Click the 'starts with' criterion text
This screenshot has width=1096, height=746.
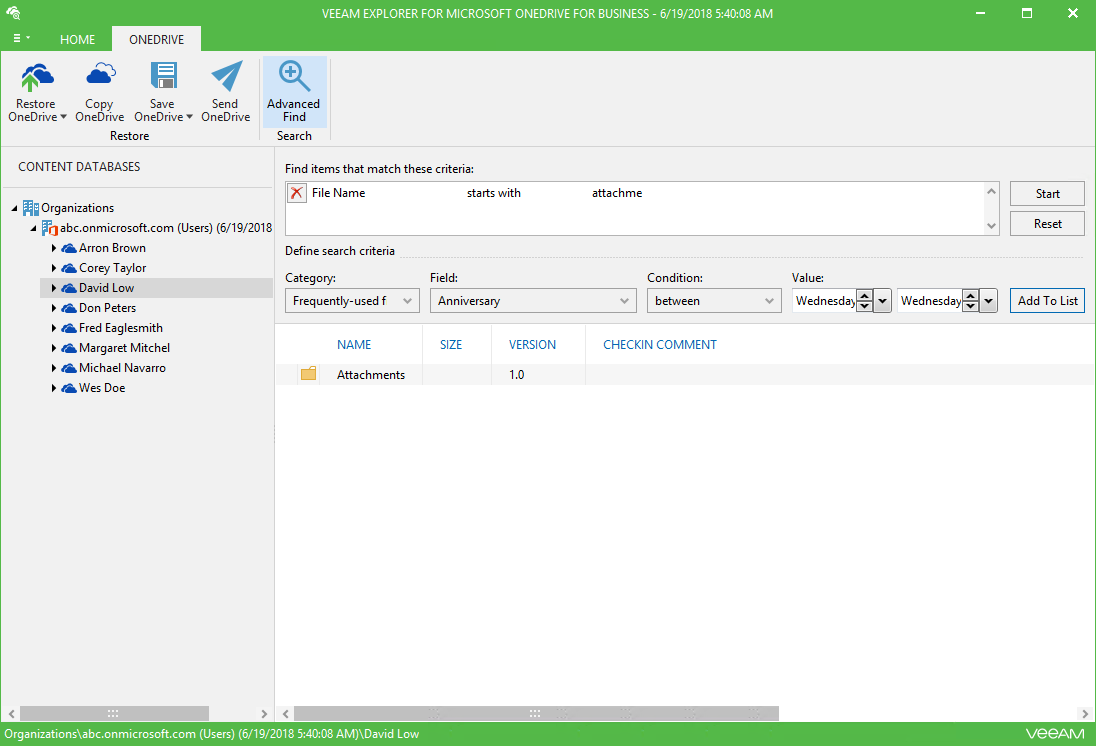click(493, 193)
